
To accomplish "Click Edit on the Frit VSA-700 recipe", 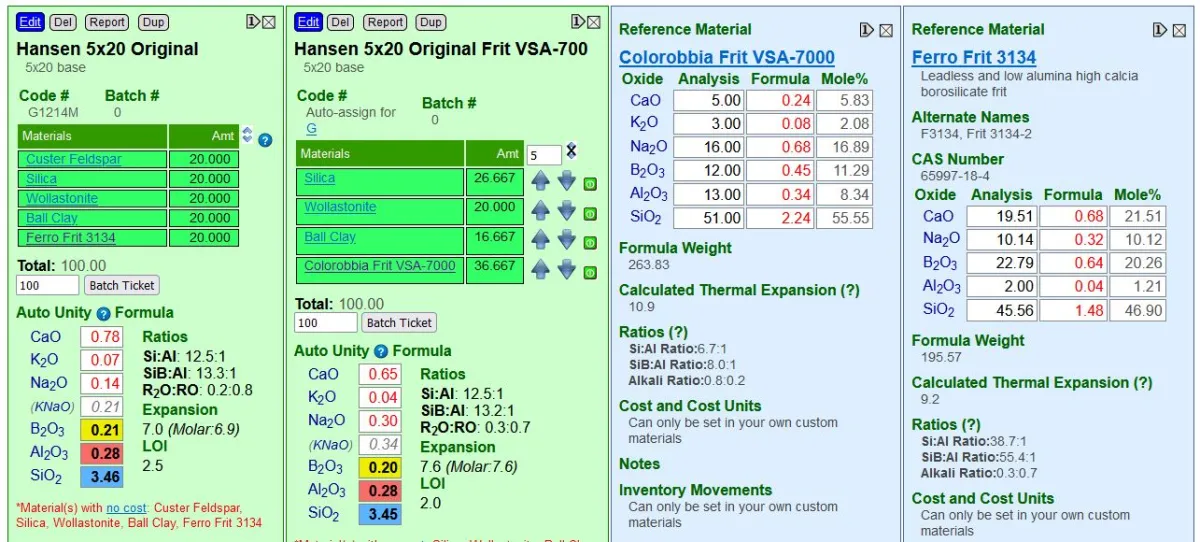I will [309, 22].
